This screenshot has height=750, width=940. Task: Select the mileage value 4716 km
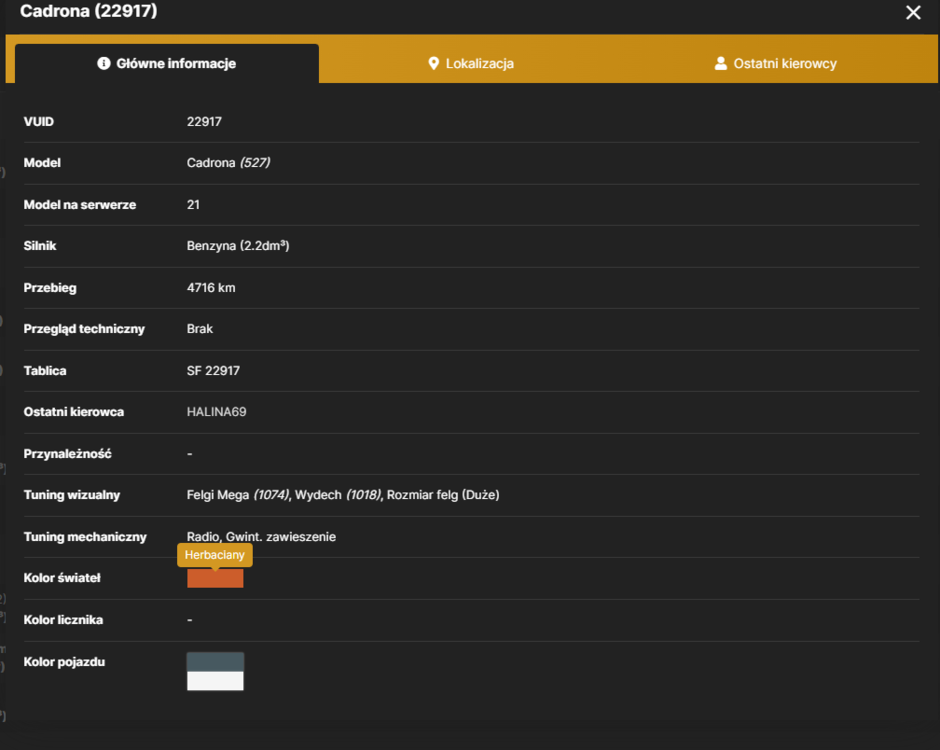tap(211, 288)
